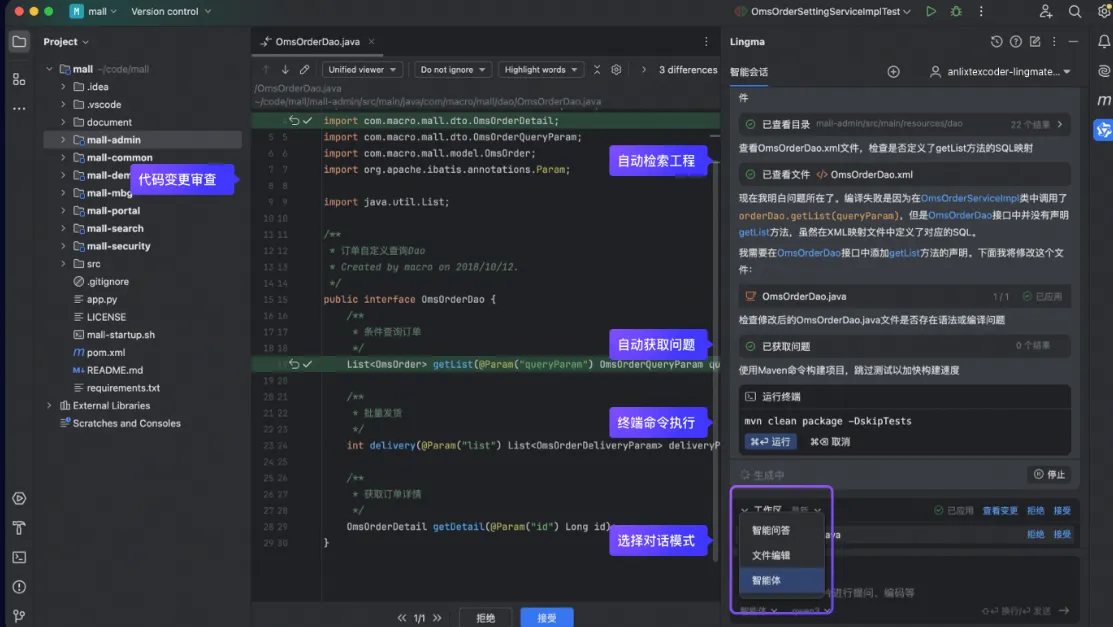Expand the External Libraries node

[49, 405]
